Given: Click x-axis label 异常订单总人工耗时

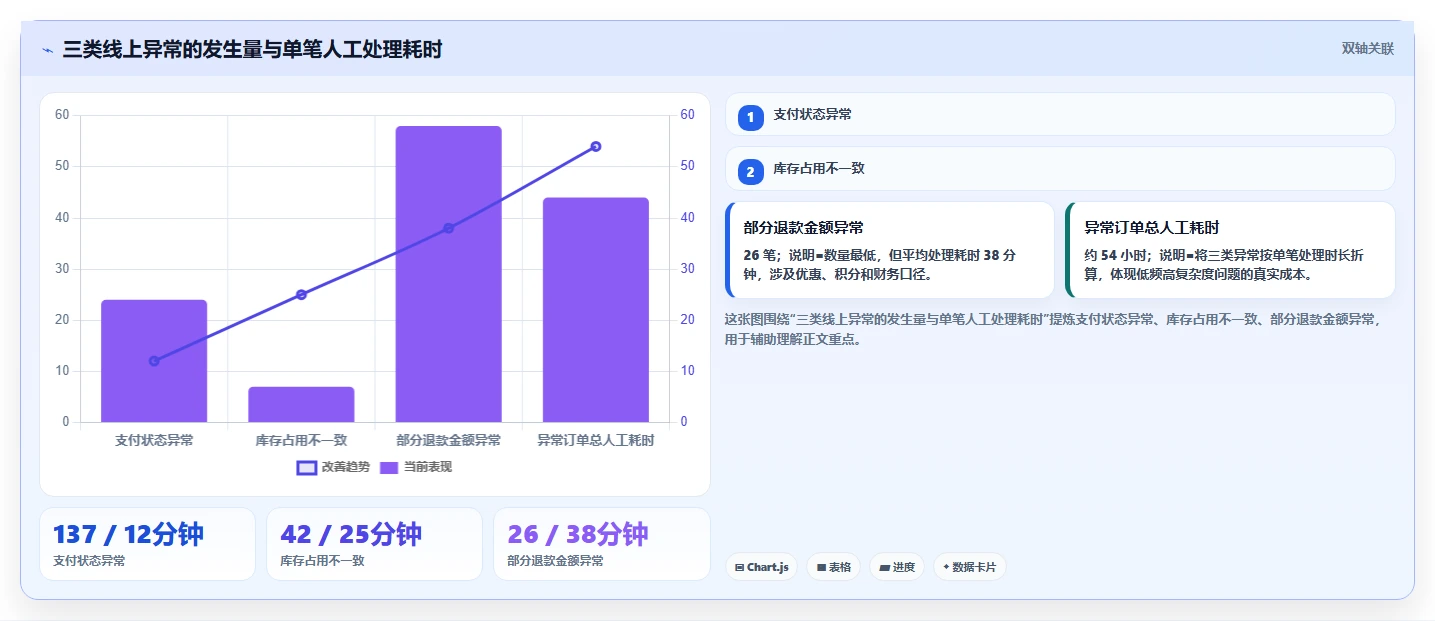Looking at the screenshot, I should pyautogui.click(x=596, y=440).
